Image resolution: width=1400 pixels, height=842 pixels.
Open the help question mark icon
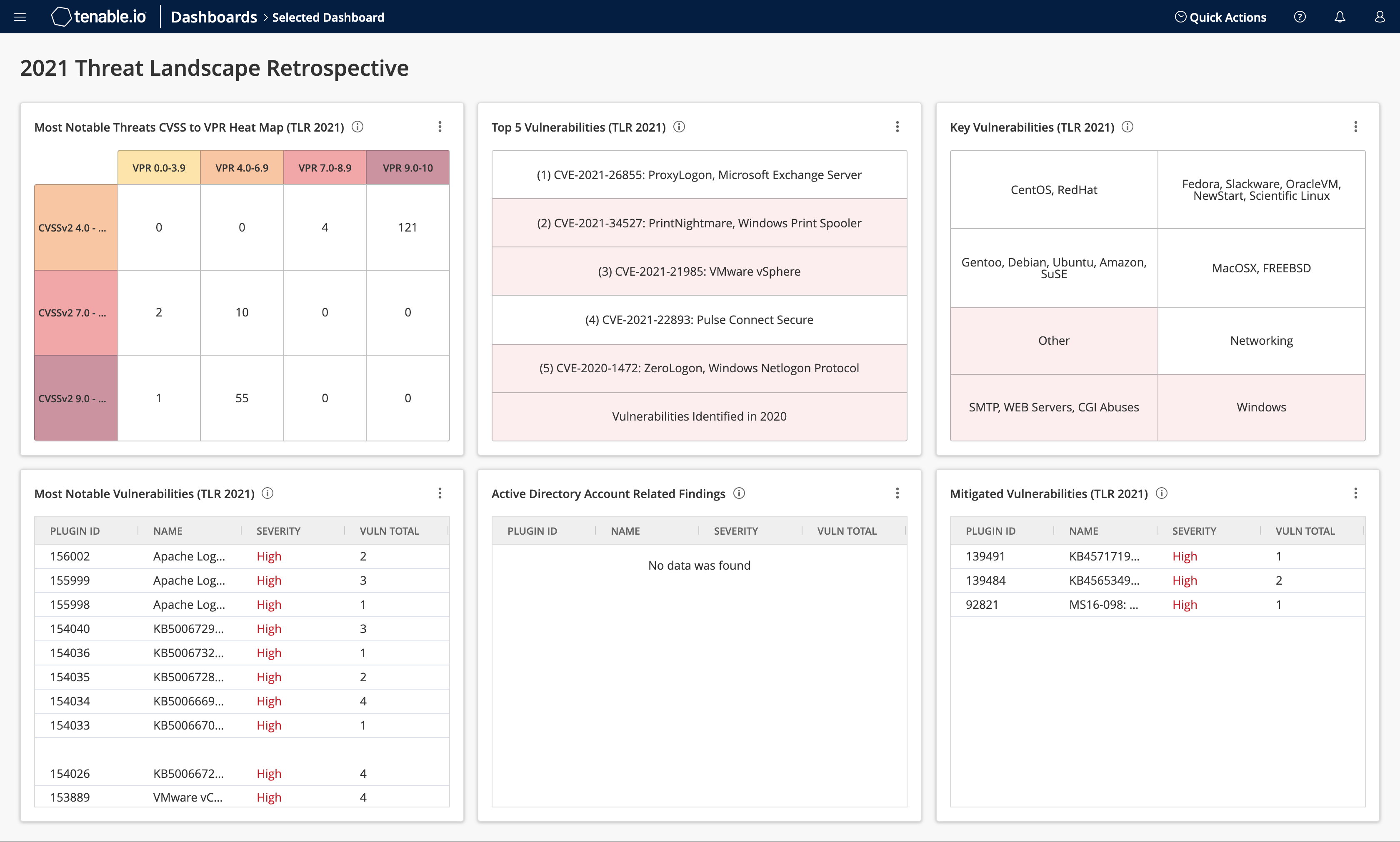(1300, 17)
